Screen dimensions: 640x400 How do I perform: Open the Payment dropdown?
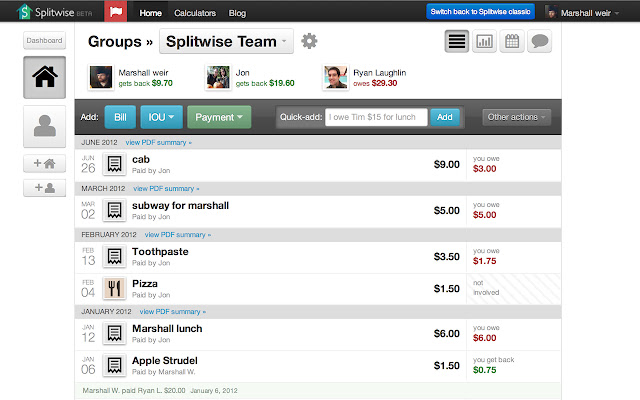[219, 117]
